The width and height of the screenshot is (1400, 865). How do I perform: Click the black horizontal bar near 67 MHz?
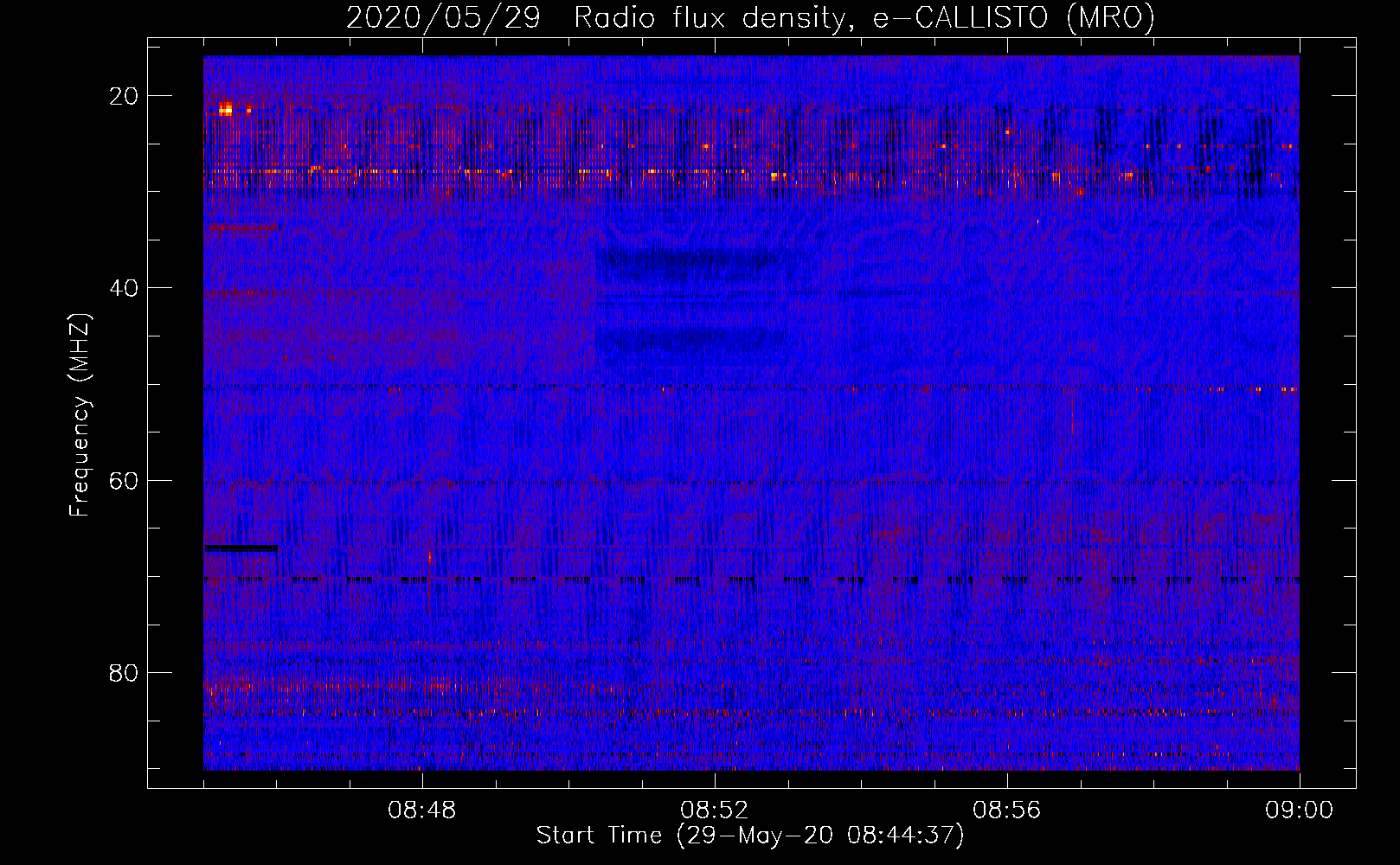coord(241,548)
